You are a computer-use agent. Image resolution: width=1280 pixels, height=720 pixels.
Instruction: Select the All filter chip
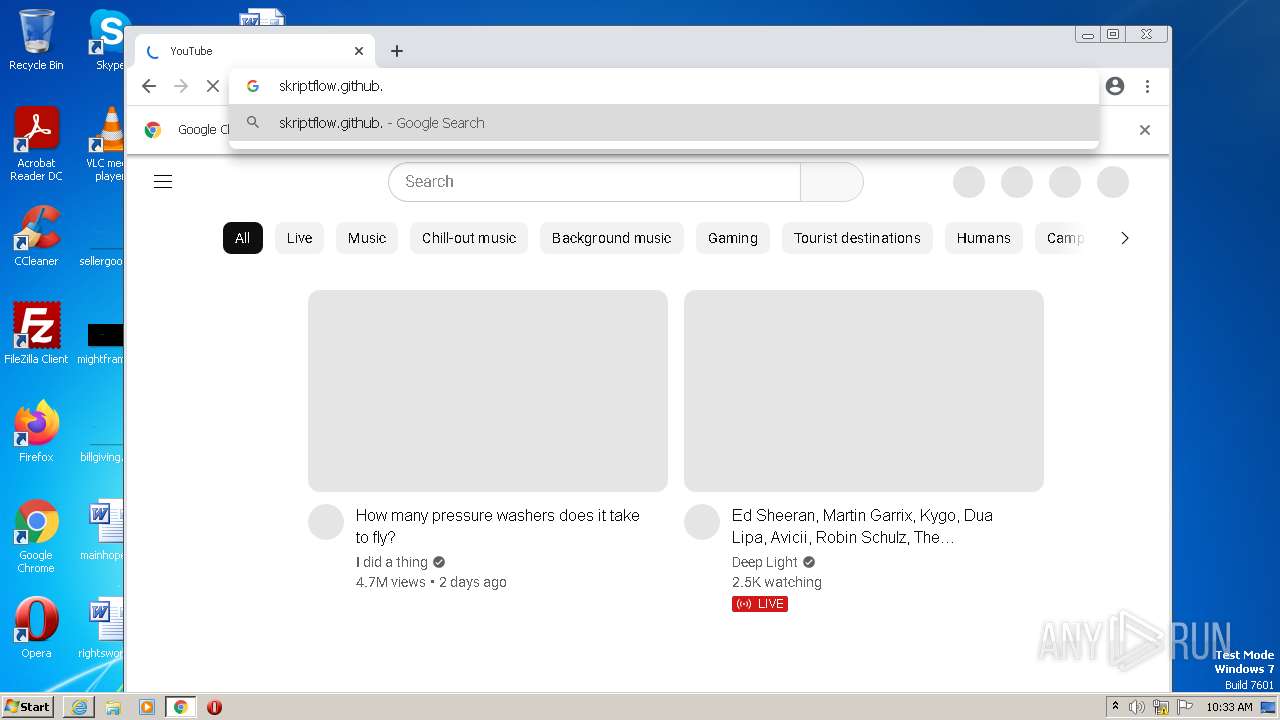point(242,238)
